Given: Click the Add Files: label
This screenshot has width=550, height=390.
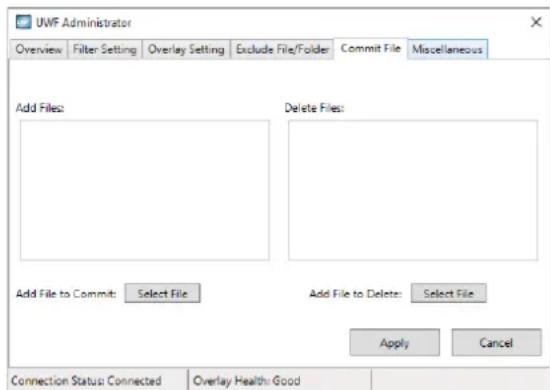Looking at the screenshot, I should pos(40,108).
